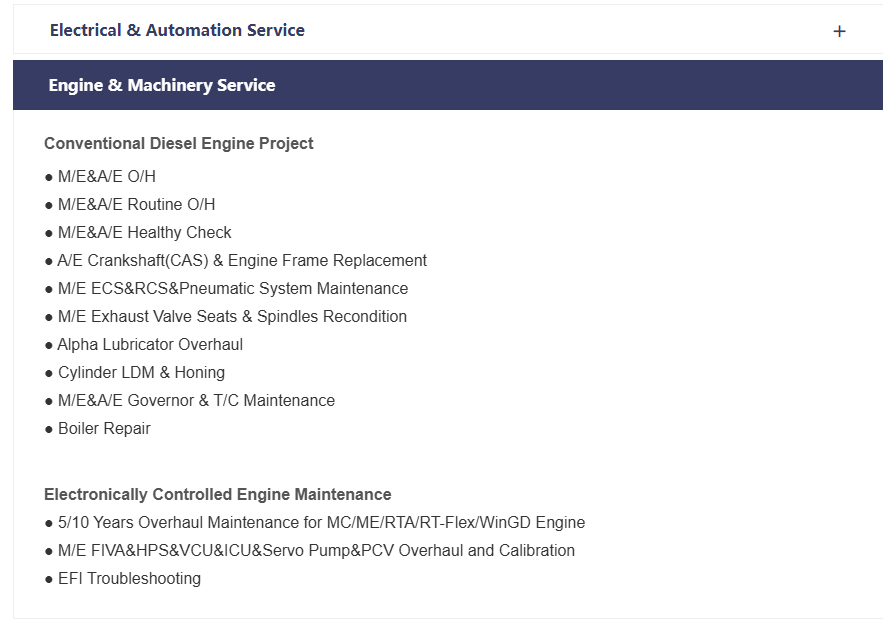
Task: Click the Electronically Controlled Engine Maintenance heading
Action: coord(218,495)
